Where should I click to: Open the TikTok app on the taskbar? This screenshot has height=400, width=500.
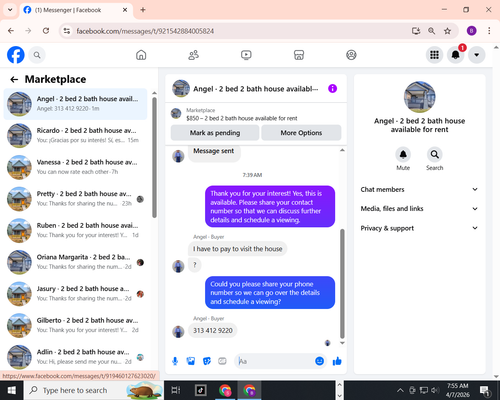pos(200,390)
